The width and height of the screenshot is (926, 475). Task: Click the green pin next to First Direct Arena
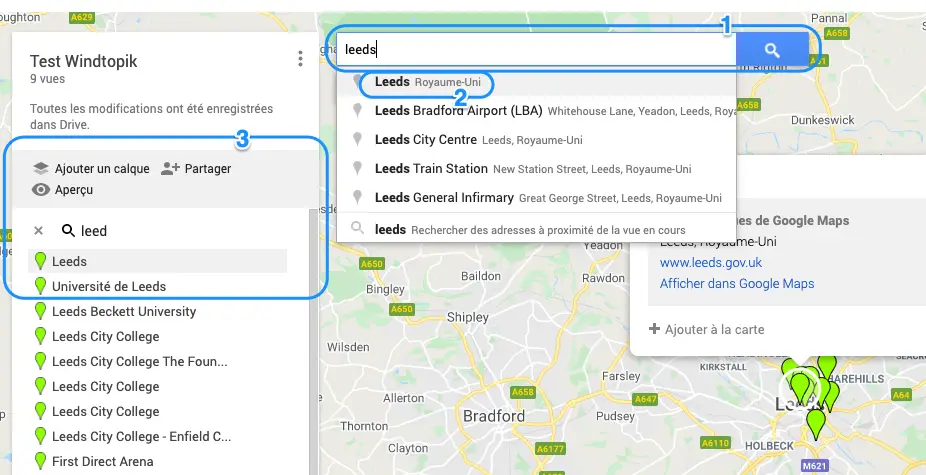(40, 461)
